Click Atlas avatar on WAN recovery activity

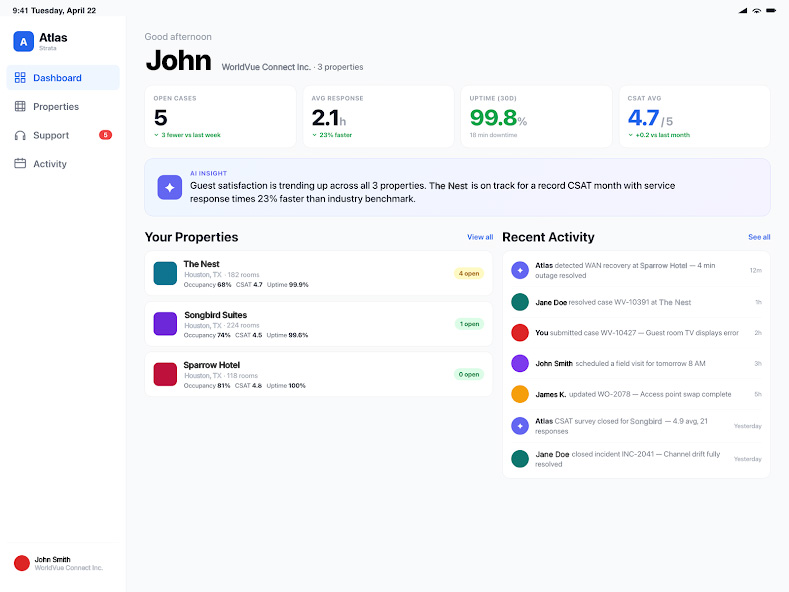pos(520,270)
